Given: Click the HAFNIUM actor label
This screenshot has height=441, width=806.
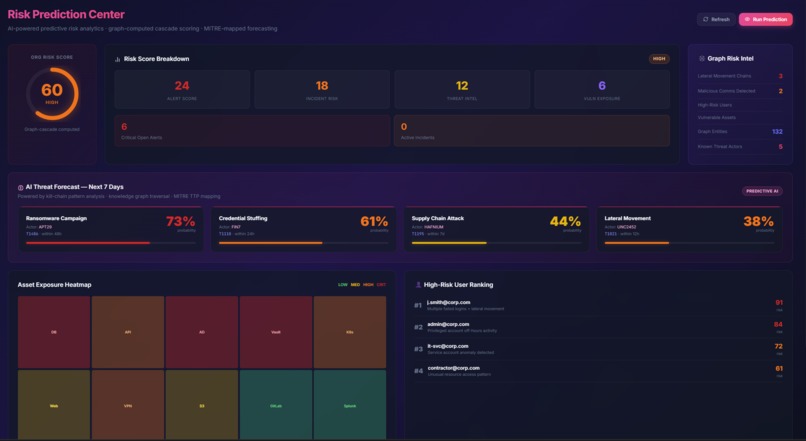Looking at the screenshot, I should click(434, 227).
